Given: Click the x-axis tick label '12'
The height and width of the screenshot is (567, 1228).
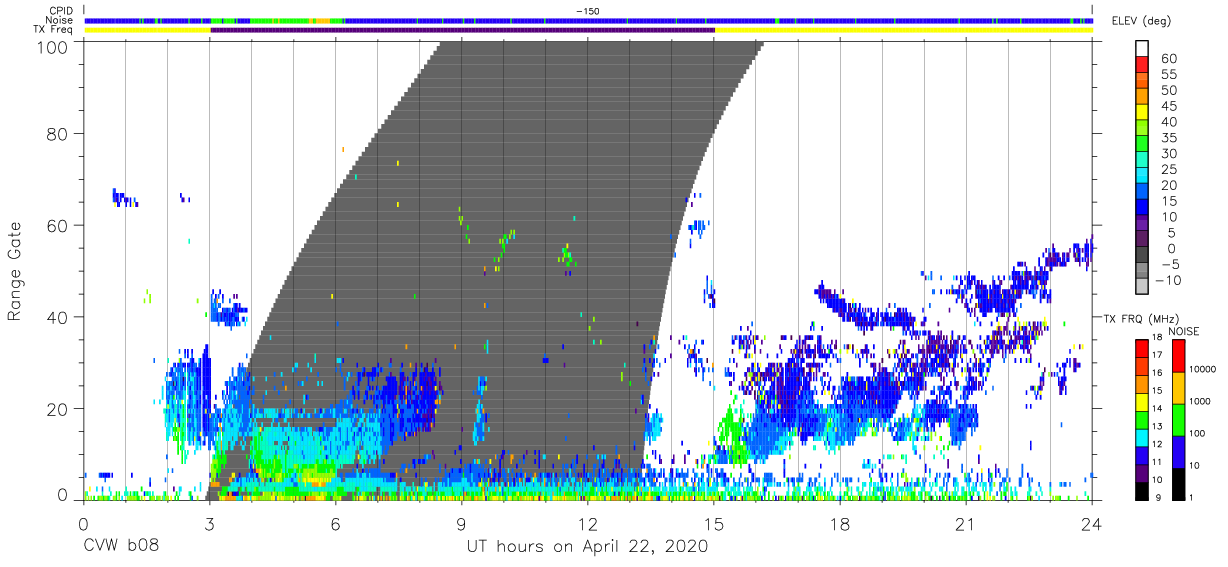Looking at the screenshot, I should (588, 524).
